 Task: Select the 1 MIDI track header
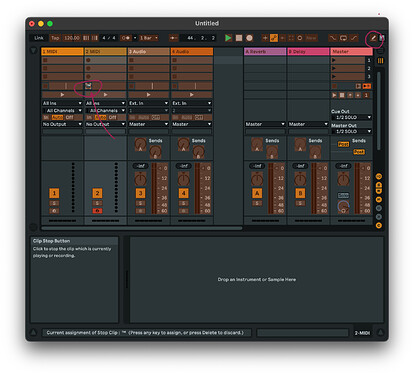tap(62, 52)
